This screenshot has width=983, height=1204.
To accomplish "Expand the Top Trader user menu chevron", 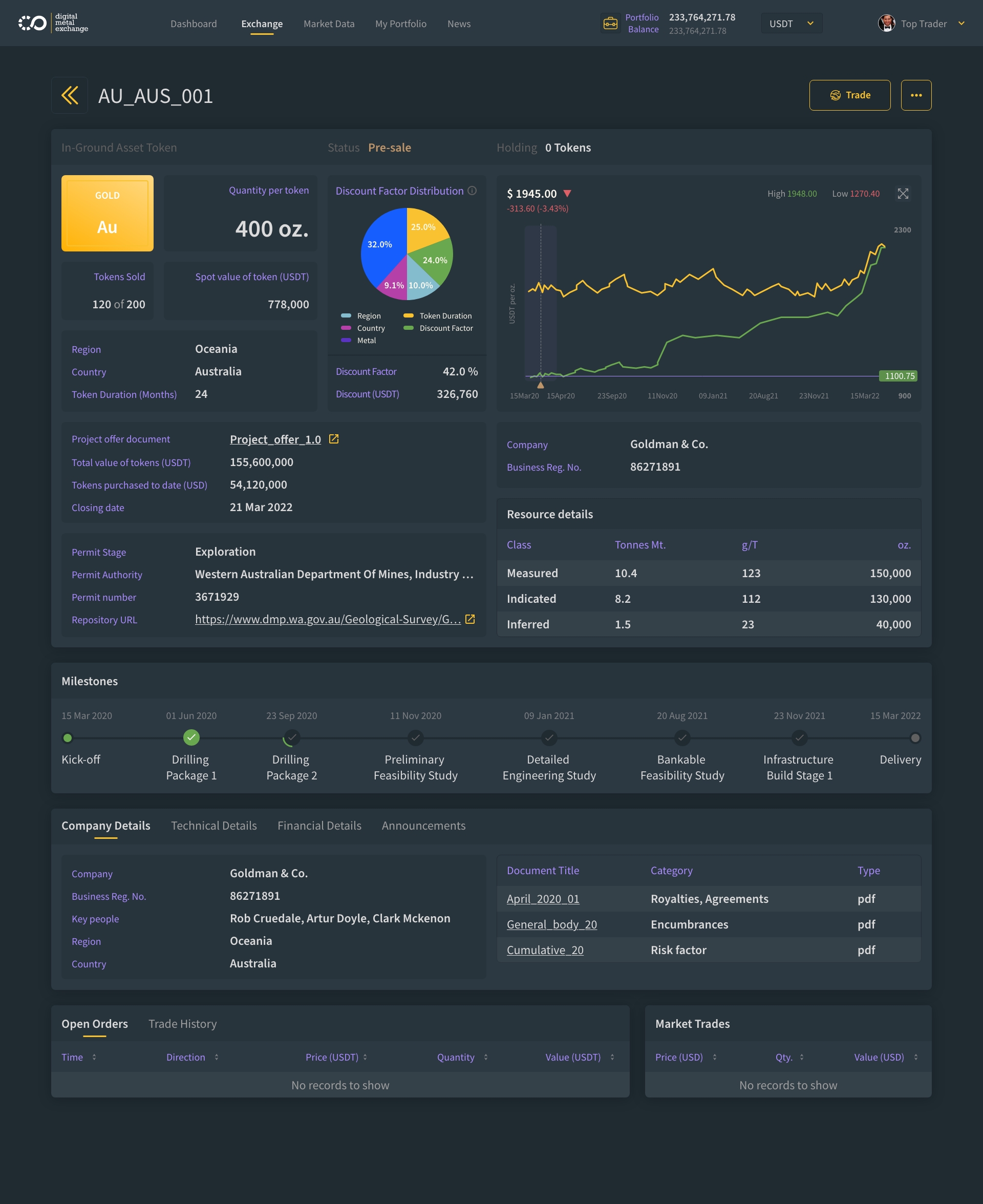I will coord(961,24).
